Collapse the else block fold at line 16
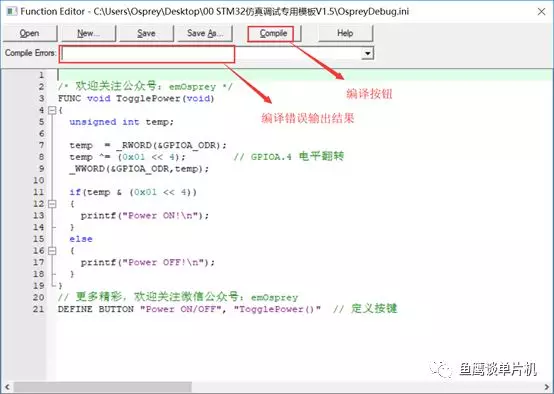The height and width of the screenshot is (394, 554). point(52,251)
